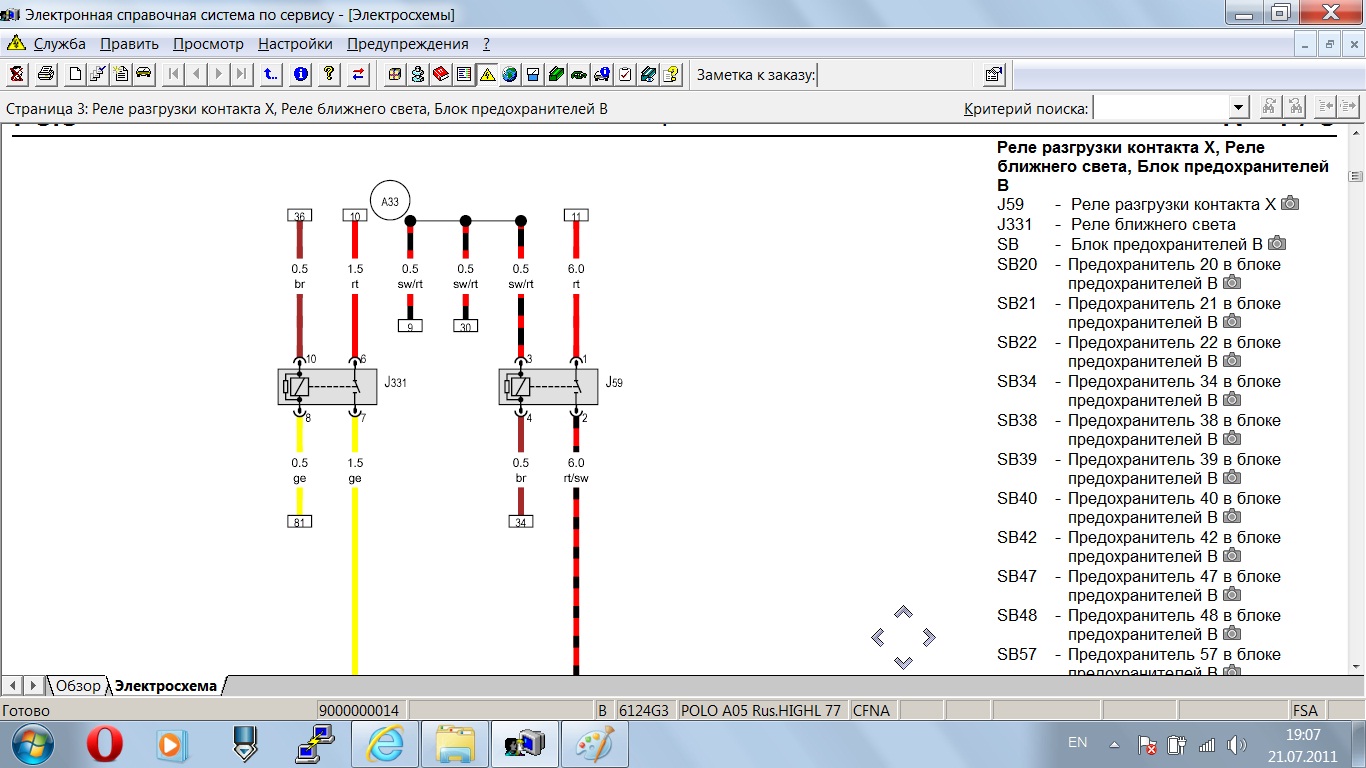Open the Настройки menu
Viewport: 1366px width, 768px height.
(295, 44)
